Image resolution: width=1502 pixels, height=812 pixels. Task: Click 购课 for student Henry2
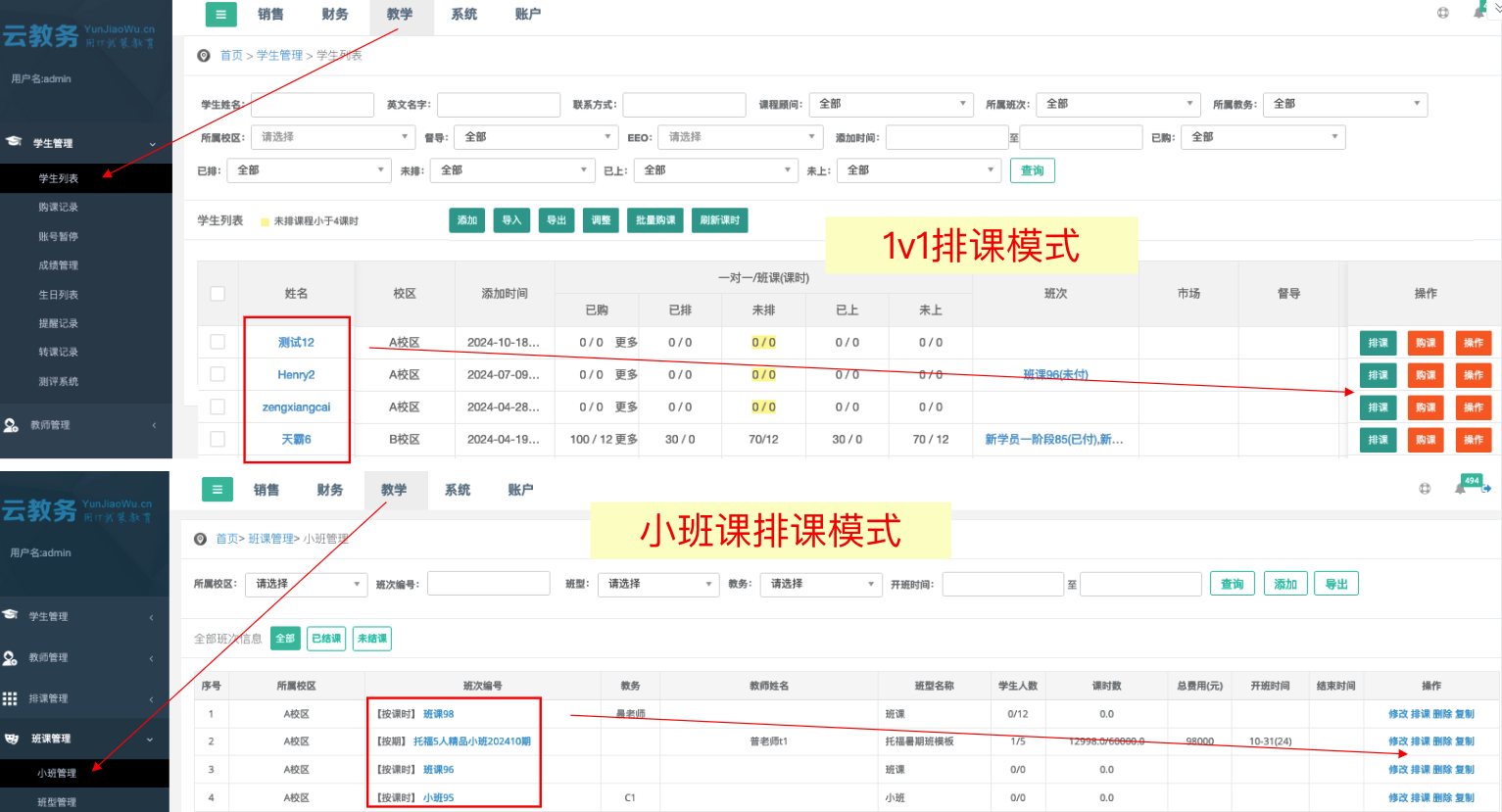coord(1426,375)
